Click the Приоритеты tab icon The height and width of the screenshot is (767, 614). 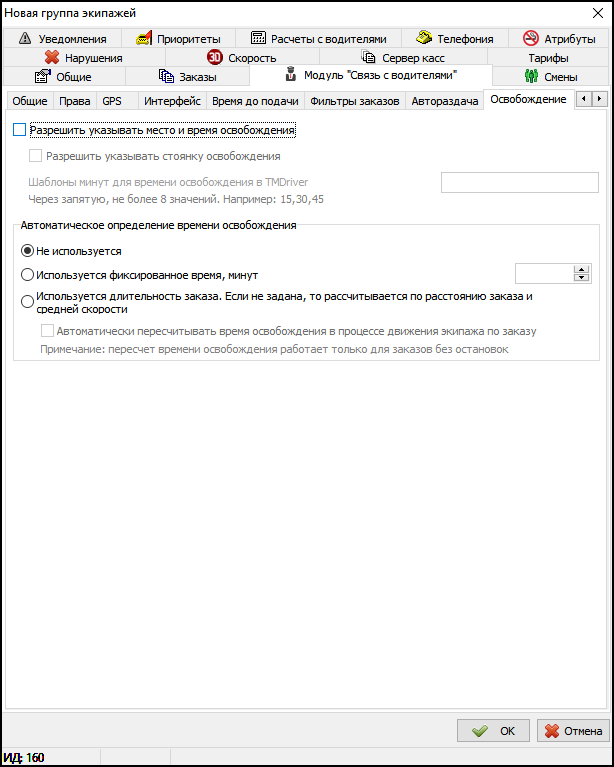[144, 39]
